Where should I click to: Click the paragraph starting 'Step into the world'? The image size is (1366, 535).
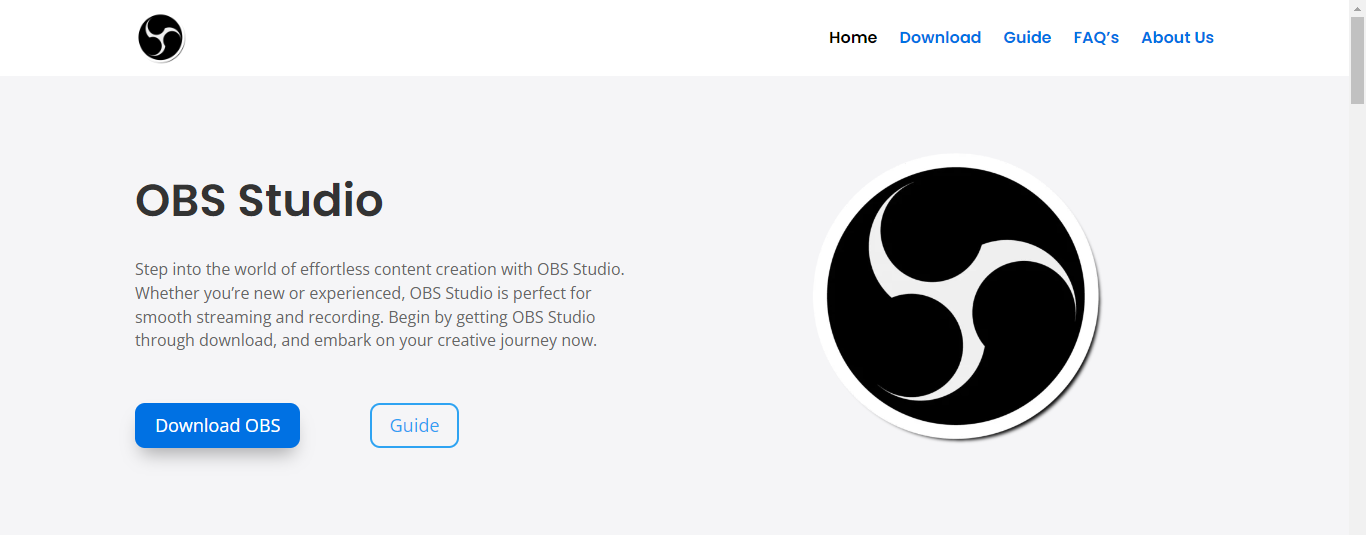click(x=380, y=305)
